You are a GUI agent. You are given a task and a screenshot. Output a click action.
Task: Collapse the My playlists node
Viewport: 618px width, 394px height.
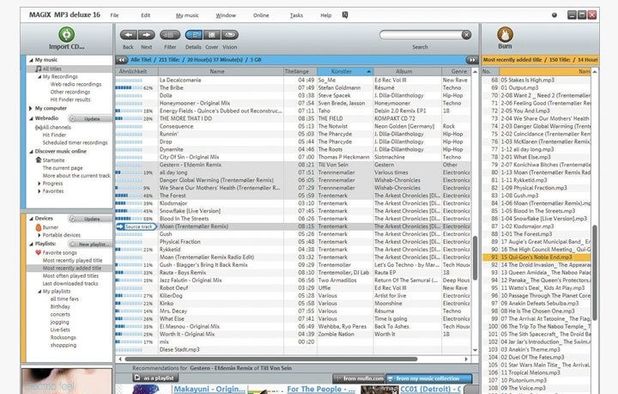(x=39, y=292)
